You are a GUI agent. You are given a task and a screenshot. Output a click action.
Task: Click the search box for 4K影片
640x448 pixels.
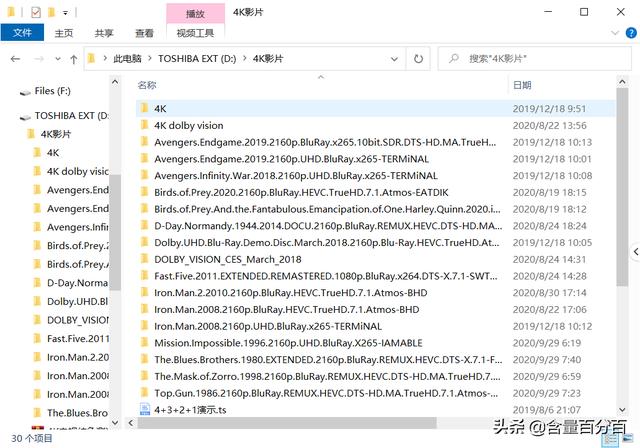pos(535,59)
